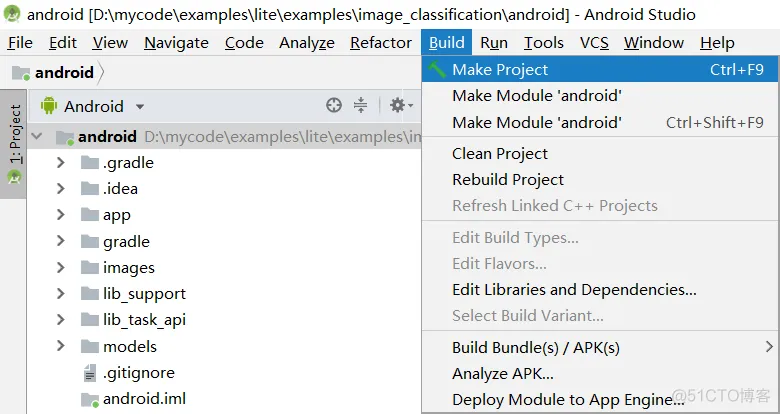Open the VCS menu
Viewport: 780px width, 414px height.
point(594,43)
